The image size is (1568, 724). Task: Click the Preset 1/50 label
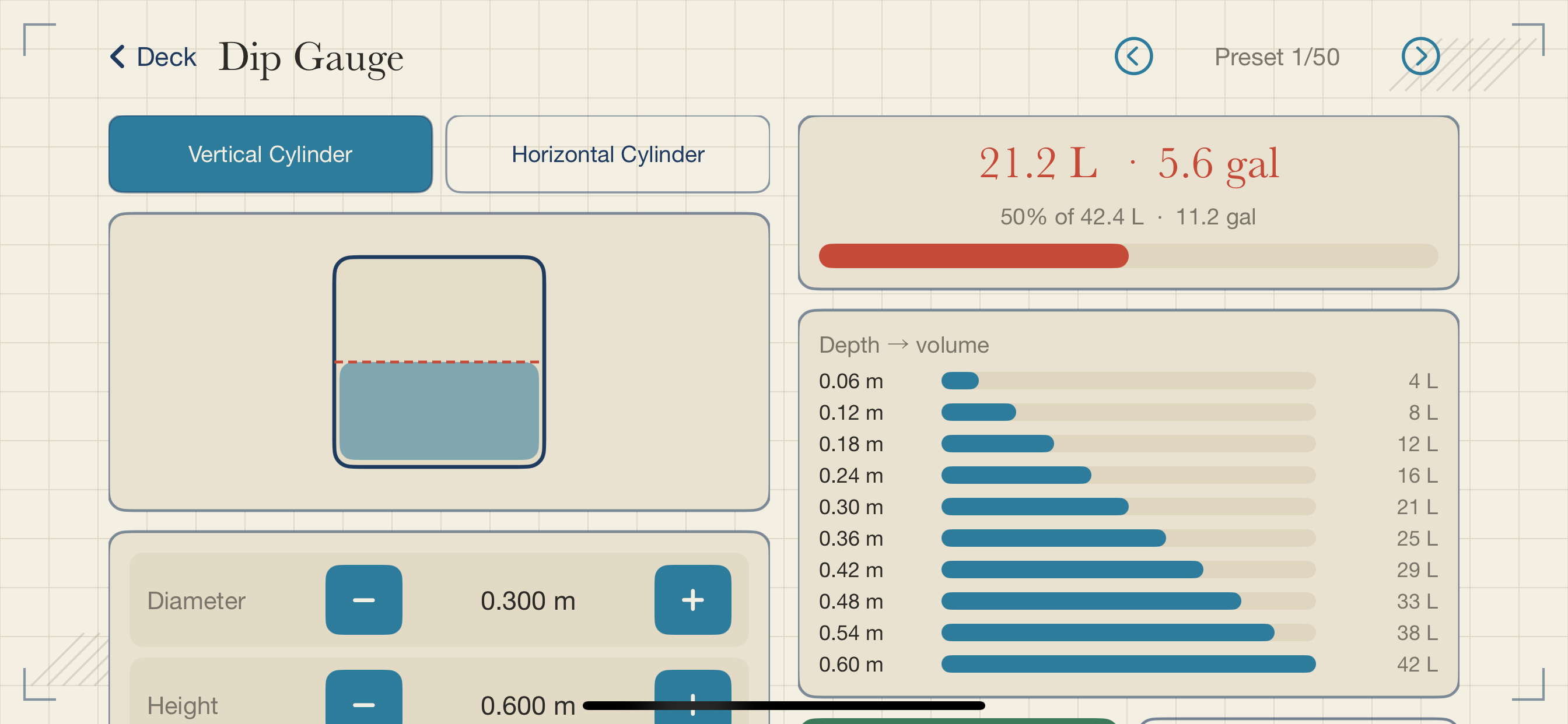pyautogui.click(x=1276, y=57)
